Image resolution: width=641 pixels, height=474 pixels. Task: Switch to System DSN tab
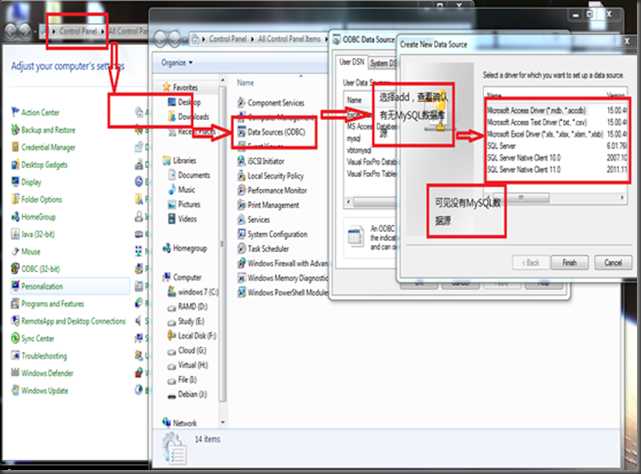(x=382, y=63)
